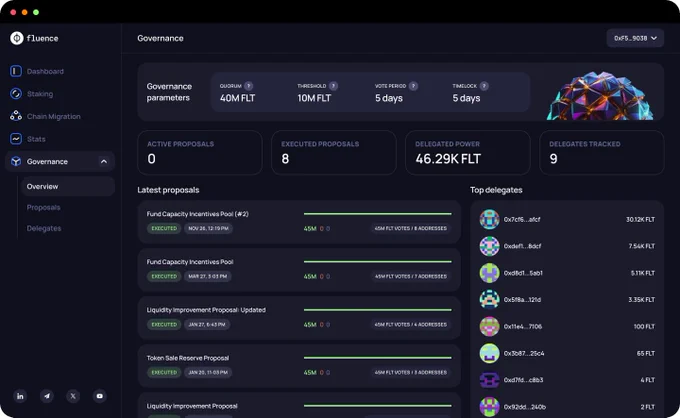Click avatar of delegate 0xd7fd...c8b3
Viewport: 680px width, 418px height.
[489, 380]
